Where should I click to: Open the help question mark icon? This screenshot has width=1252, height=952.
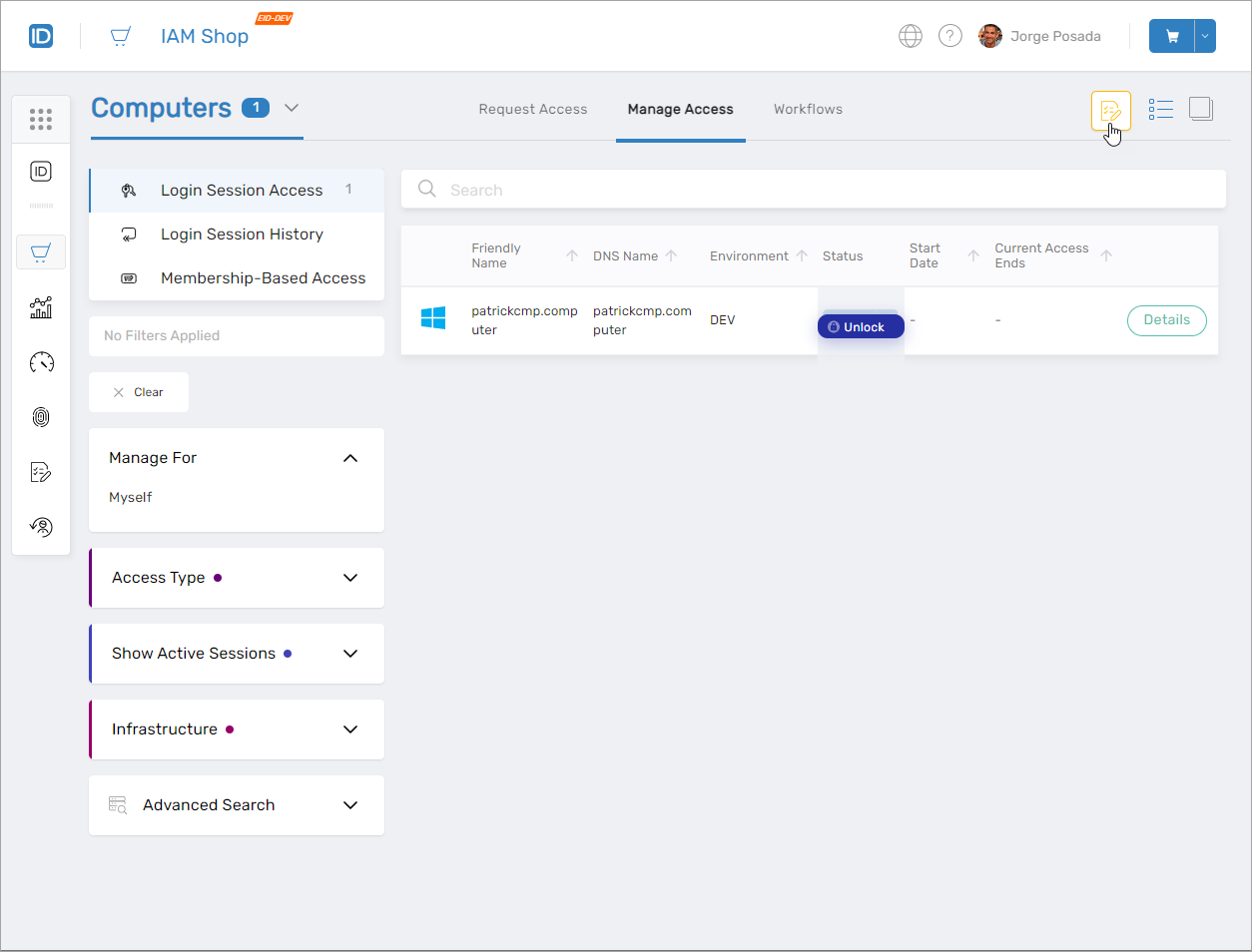point(949,36)
